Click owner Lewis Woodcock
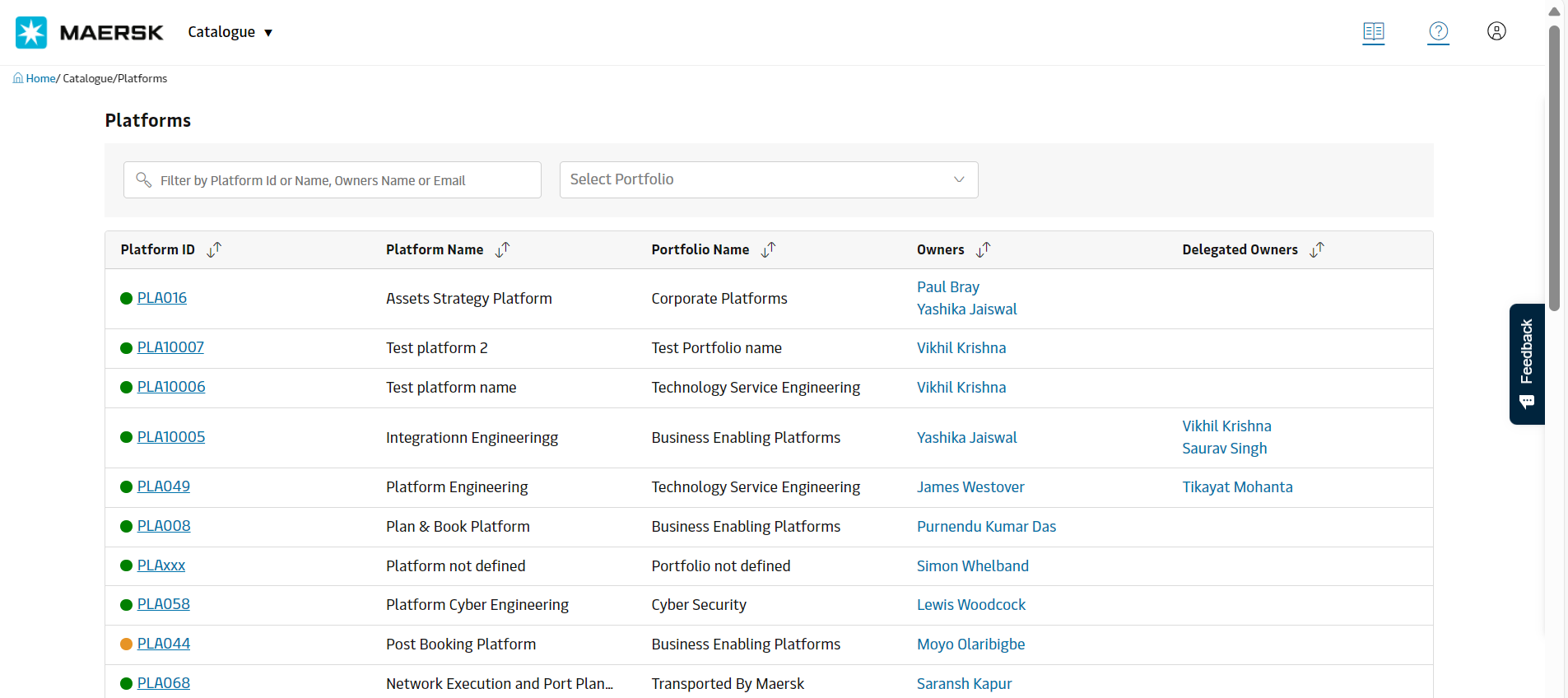 click(971, 605)
